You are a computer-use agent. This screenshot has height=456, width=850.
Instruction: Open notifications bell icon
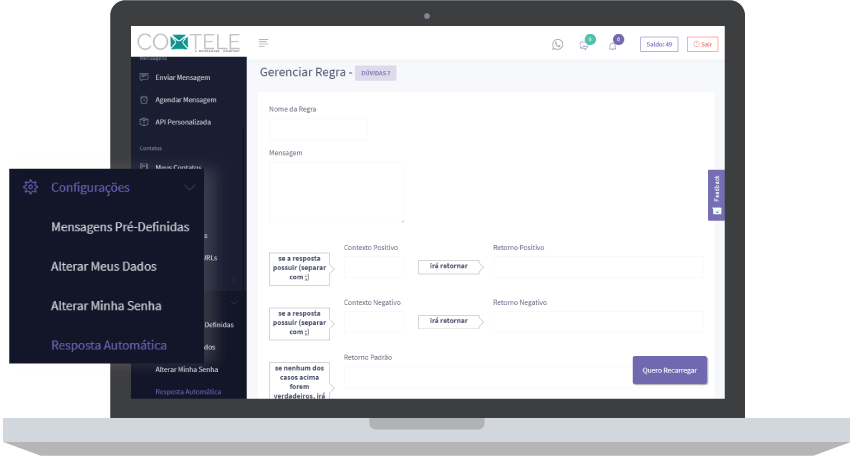613,46
